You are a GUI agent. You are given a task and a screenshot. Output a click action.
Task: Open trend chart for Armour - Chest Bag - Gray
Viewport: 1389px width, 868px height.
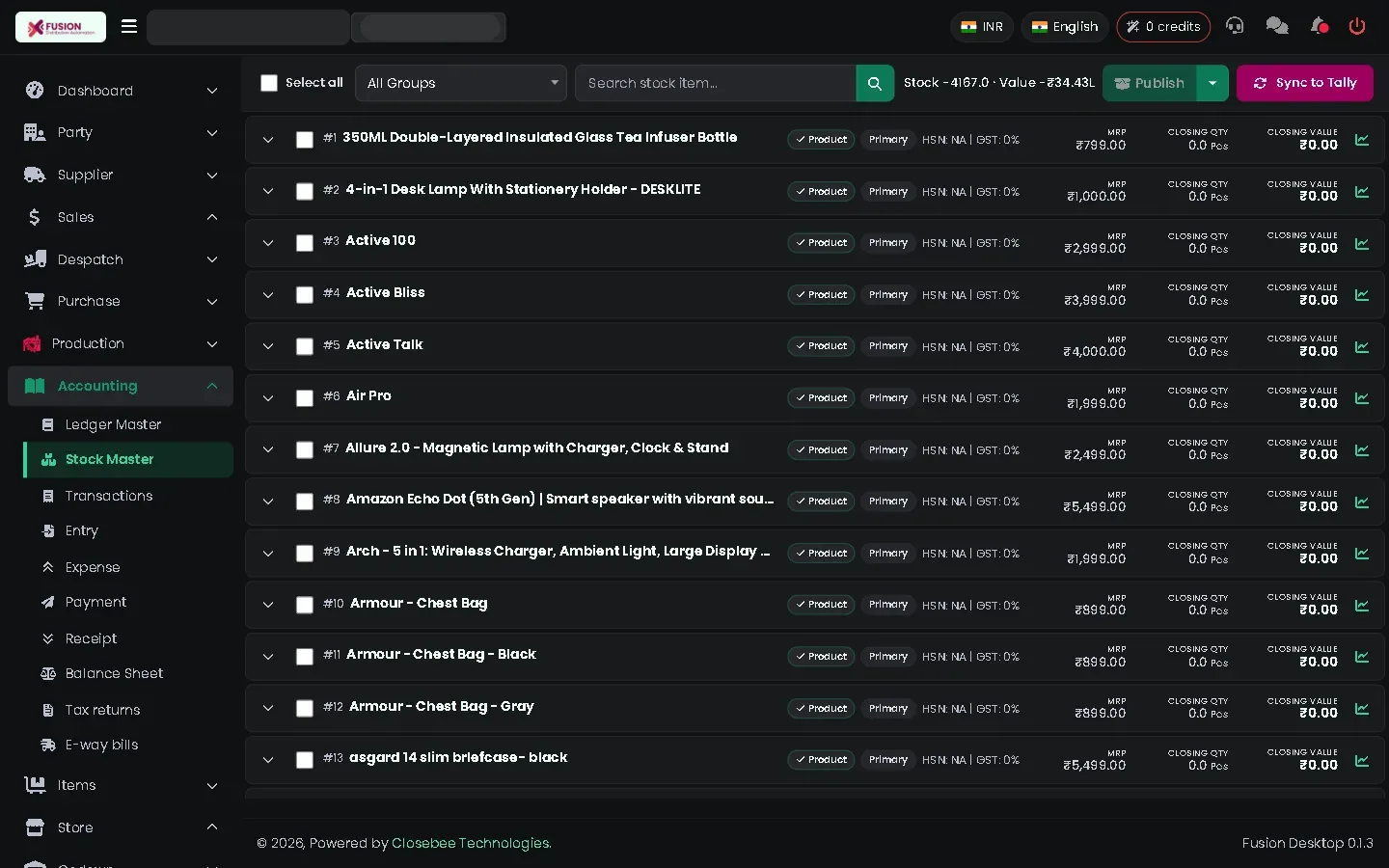pyautogui.click(x=1362, y=709)
